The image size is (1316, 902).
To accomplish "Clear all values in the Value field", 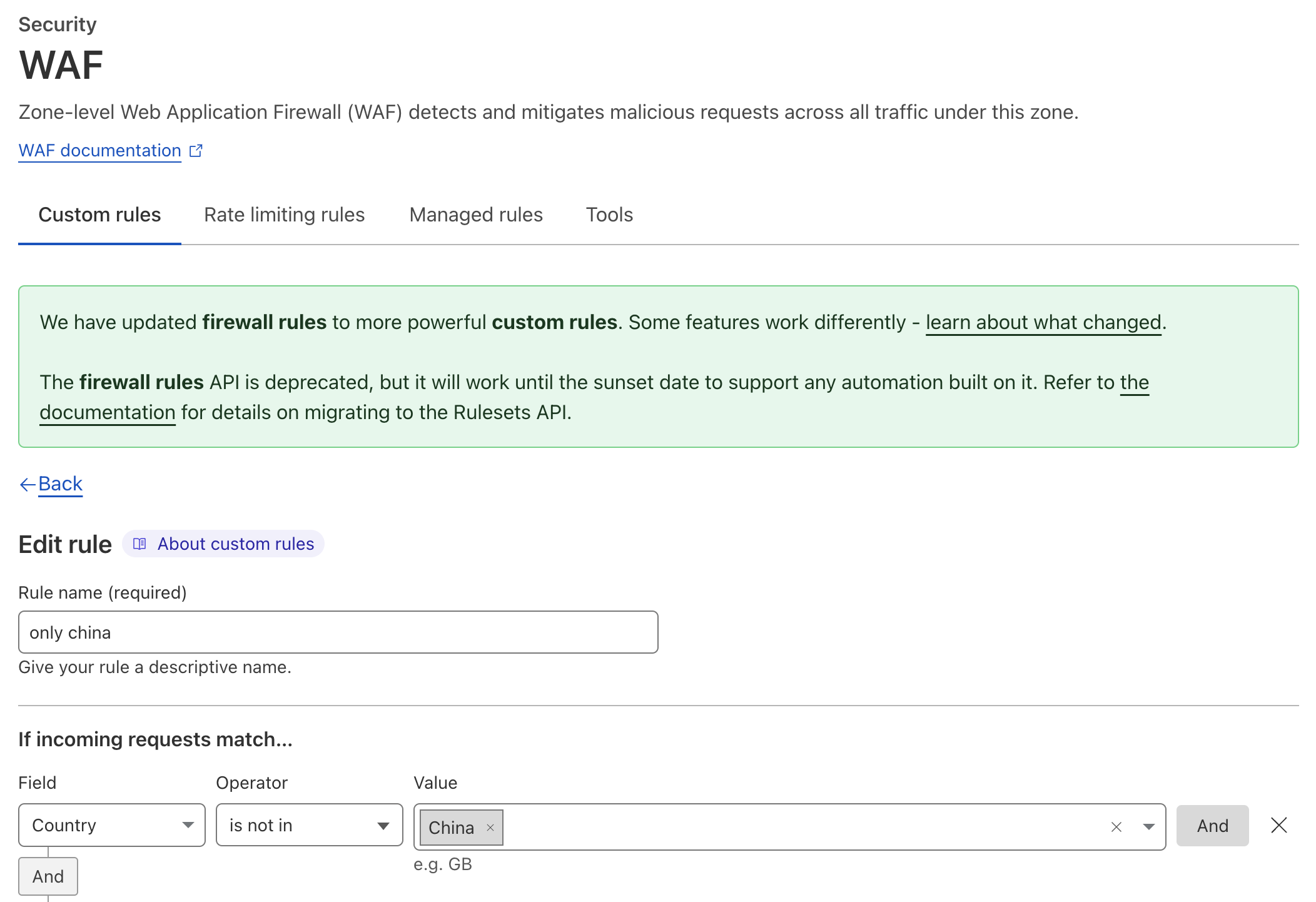I will [1116, 827].
